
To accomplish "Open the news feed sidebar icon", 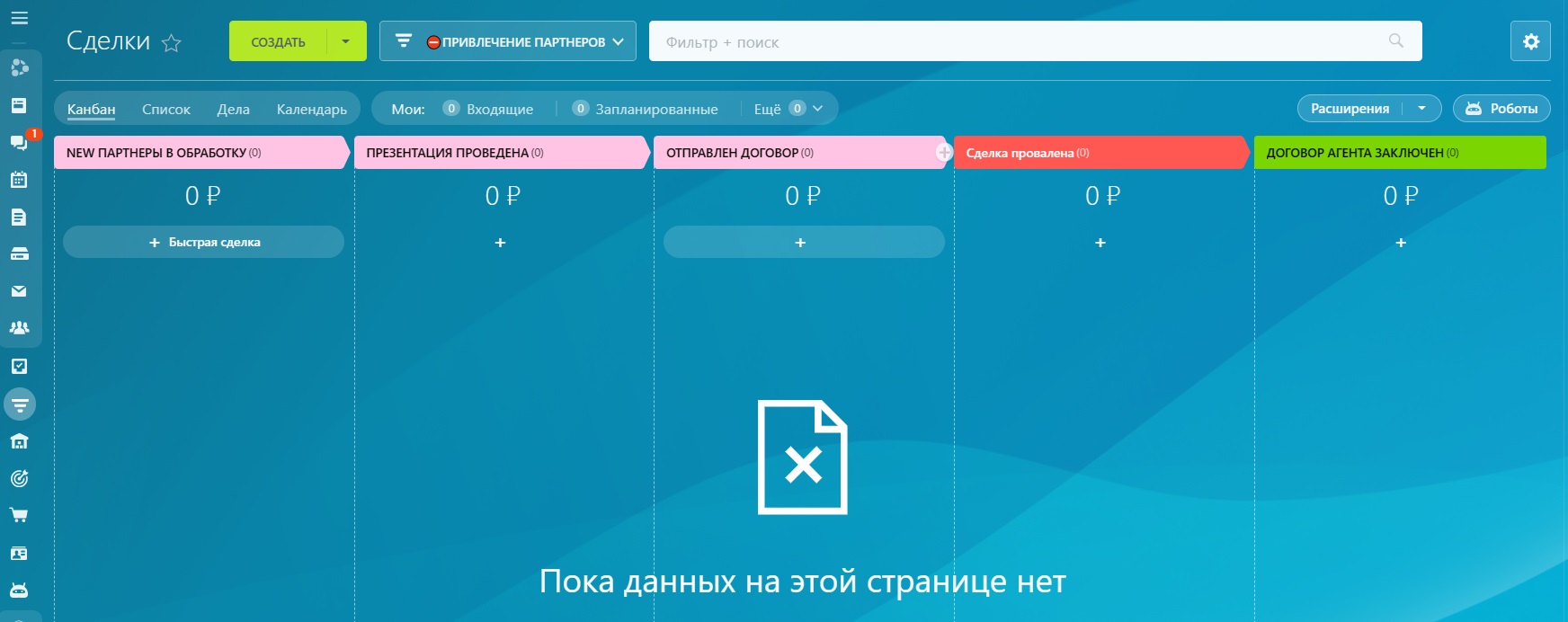I will click(x=19, y=105).
